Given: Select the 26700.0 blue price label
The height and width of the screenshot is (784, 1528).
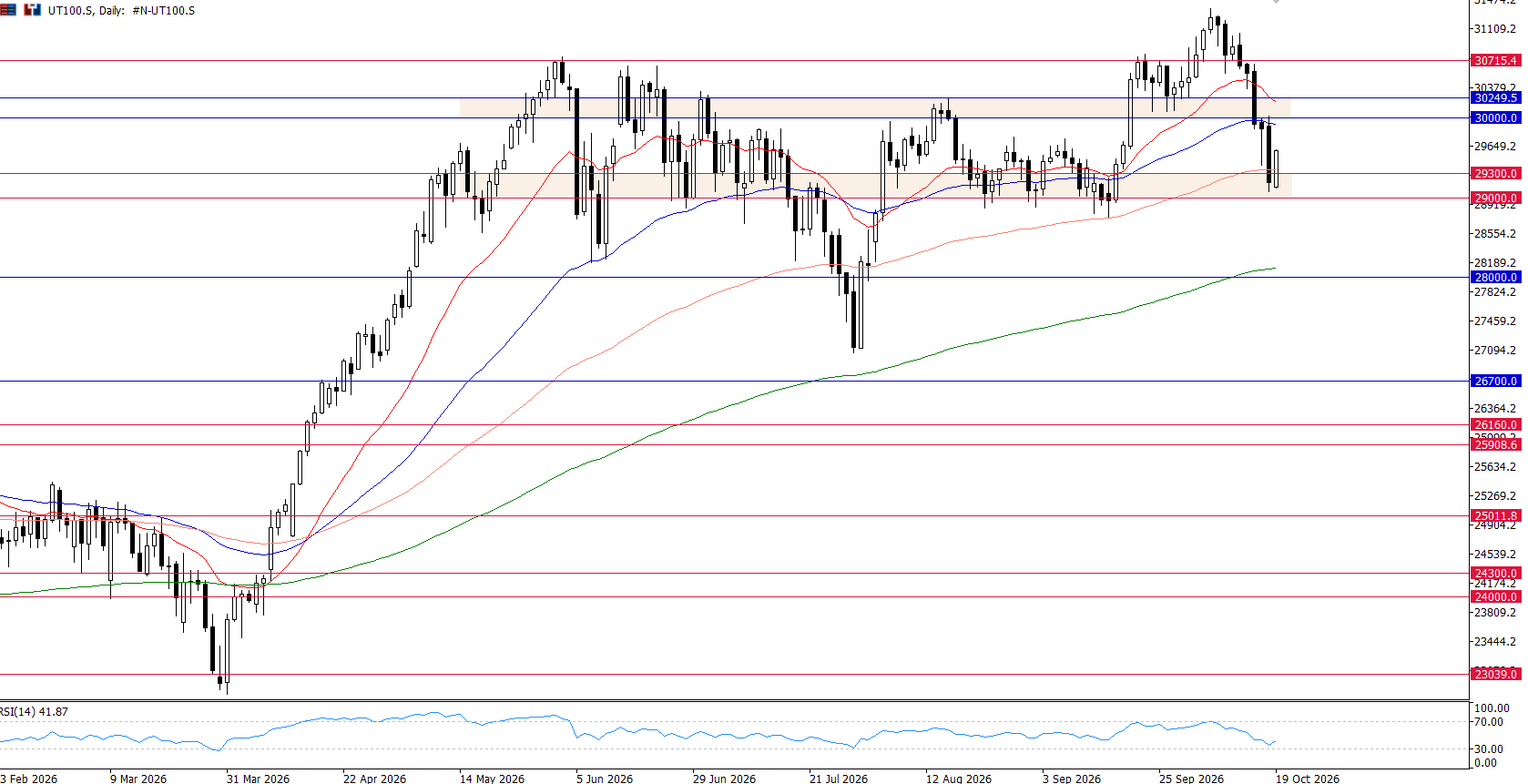Looking at the screenshot, I should [1495, 382].
